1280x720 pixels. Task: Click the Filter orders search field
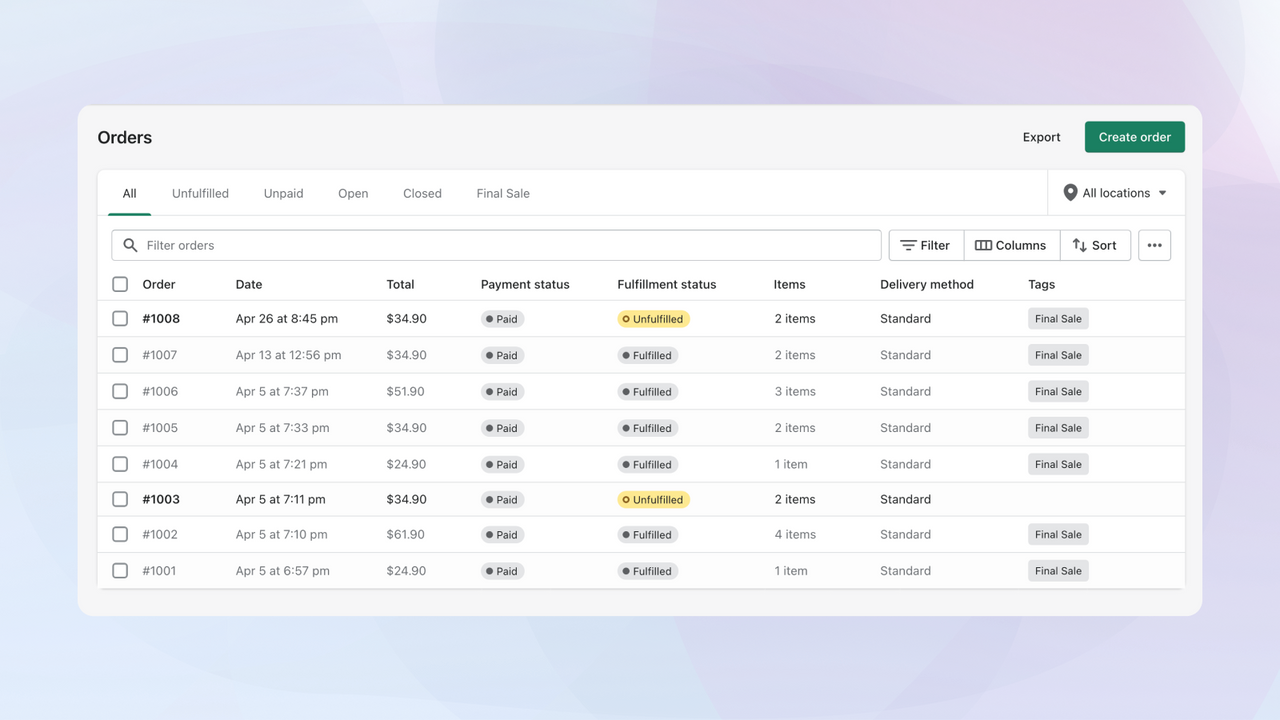click(x=400, y=245)
